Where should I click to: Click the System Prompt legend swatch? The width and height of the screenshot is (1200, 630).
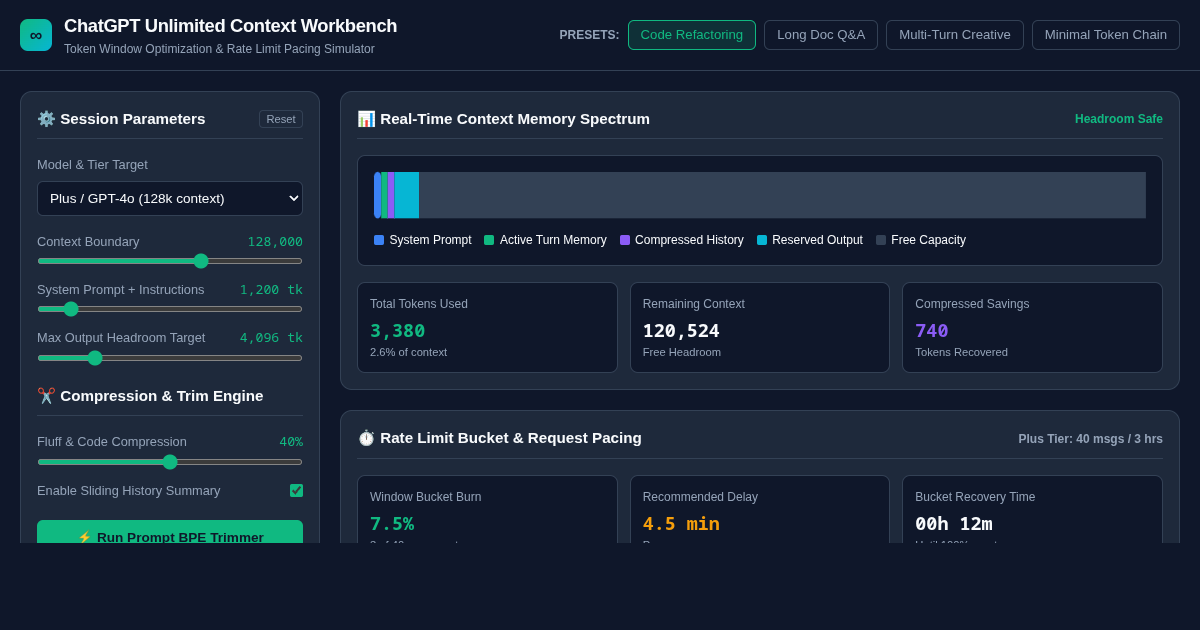(379, 240)
